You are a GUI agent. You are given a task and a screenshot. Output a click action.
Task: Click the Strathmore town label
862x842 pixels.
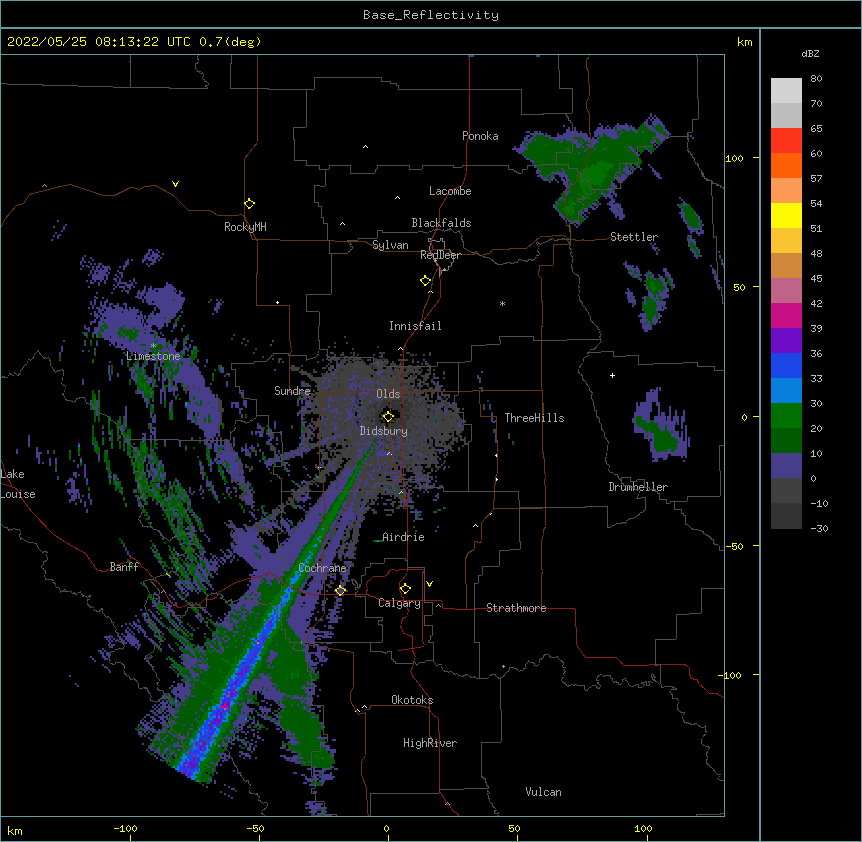click(x=516, y=608)
